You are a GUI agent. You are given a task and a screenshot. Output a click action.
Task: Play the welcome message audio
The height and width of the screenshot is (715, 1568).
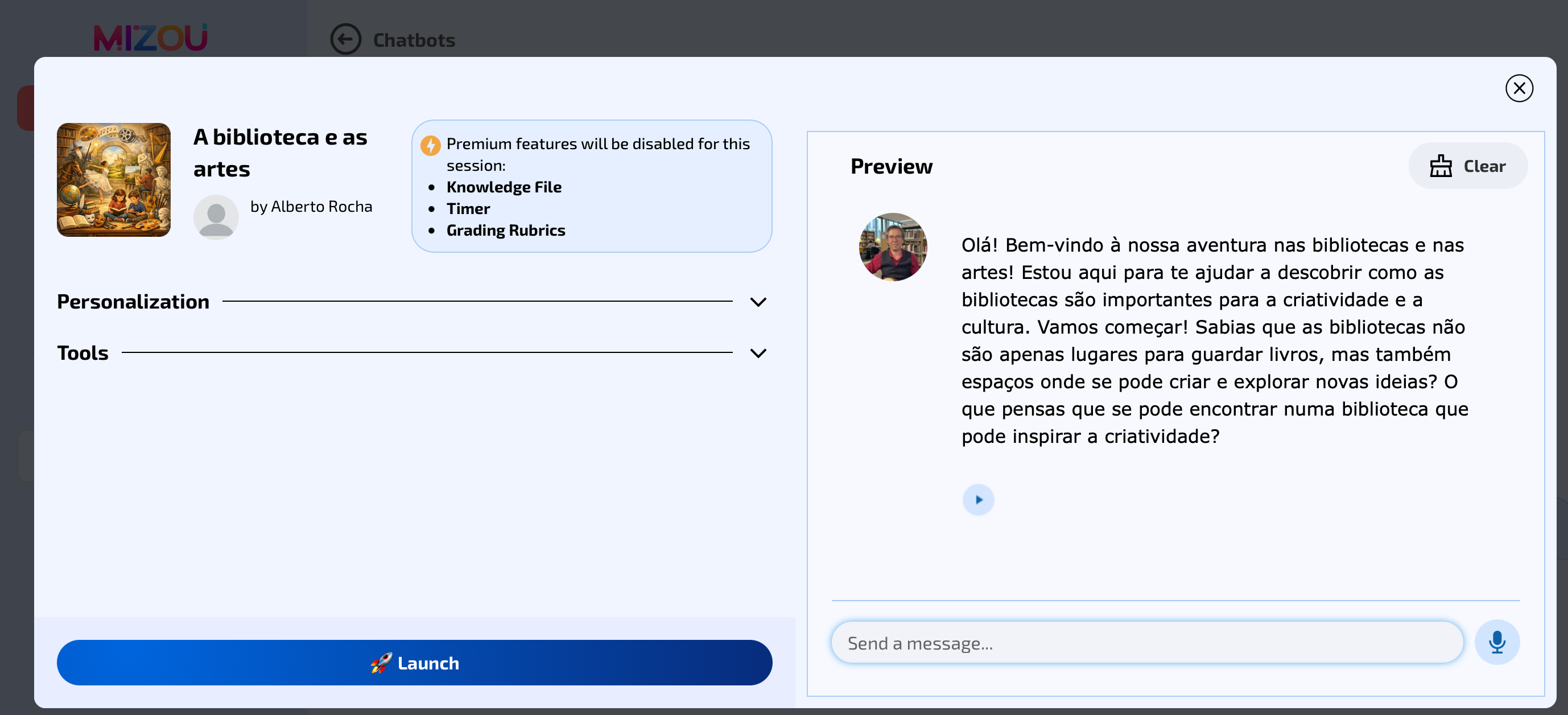click(978, 499)
